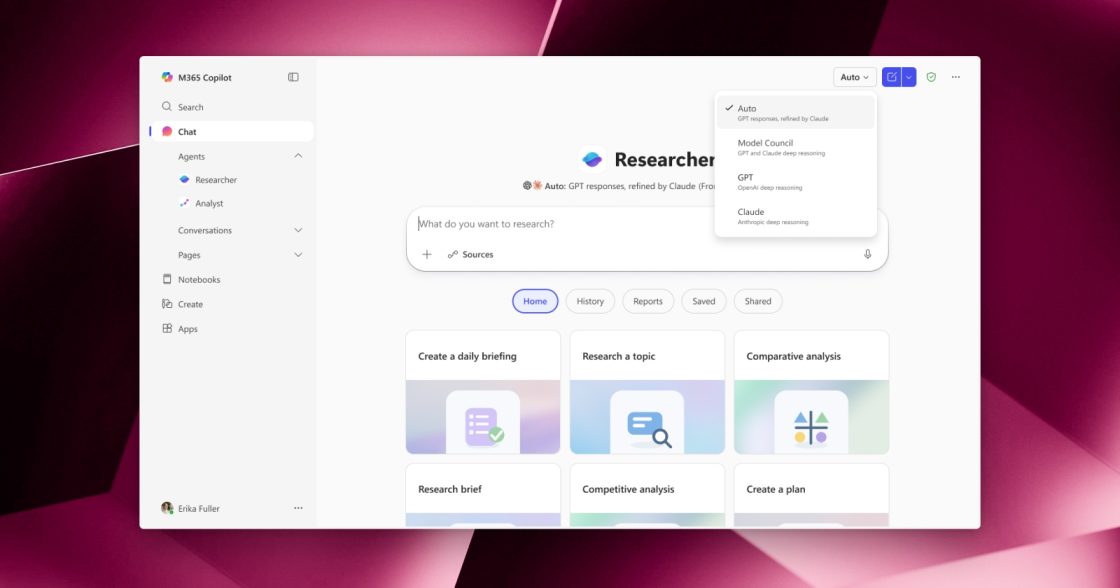Collapse the Agents section
Image resolution: width=1120 pixels, height=588 pixels.
(x=297, y=156)
